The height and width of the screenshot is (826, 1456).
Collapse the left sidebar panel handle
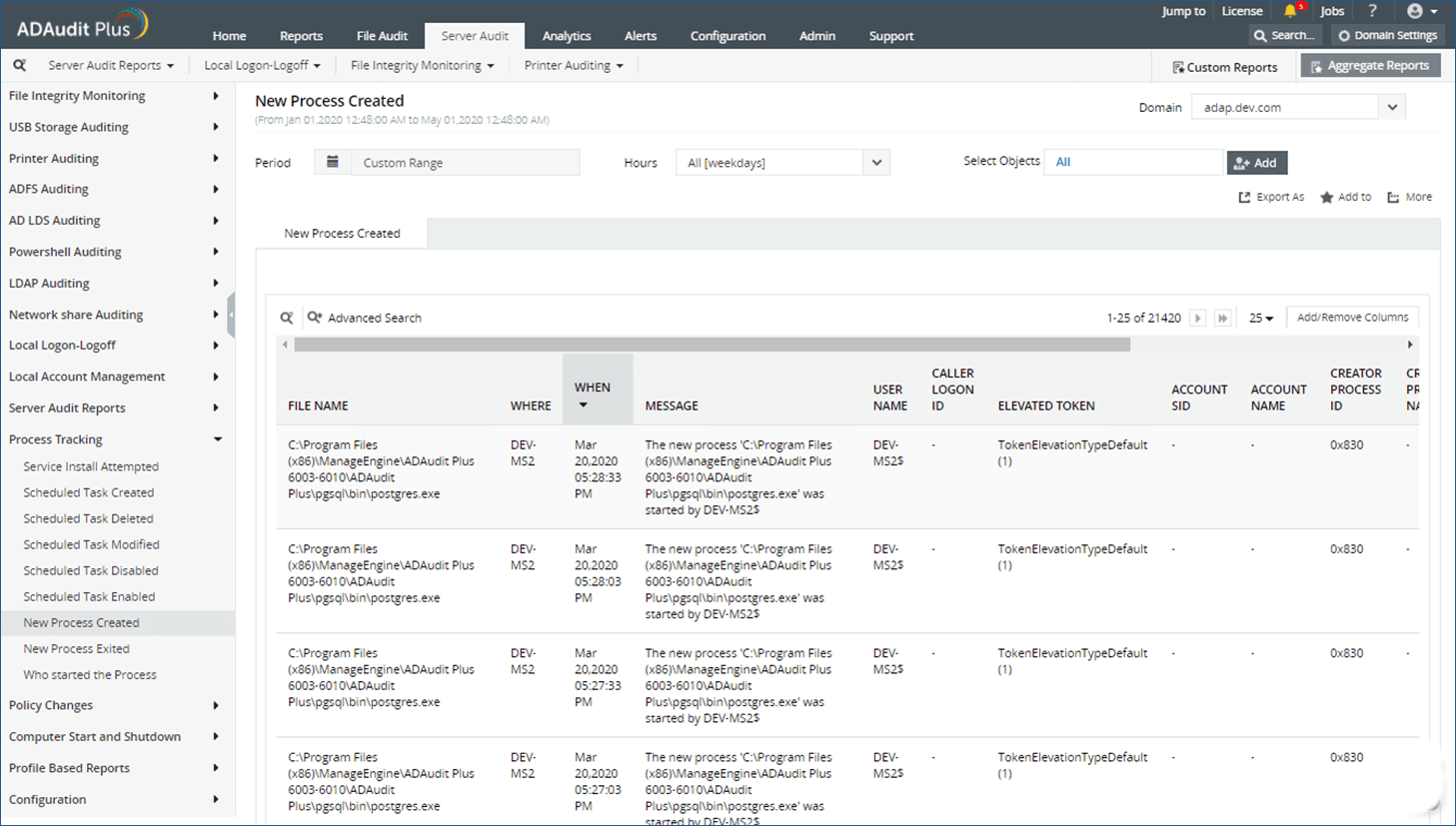point(231,315)
